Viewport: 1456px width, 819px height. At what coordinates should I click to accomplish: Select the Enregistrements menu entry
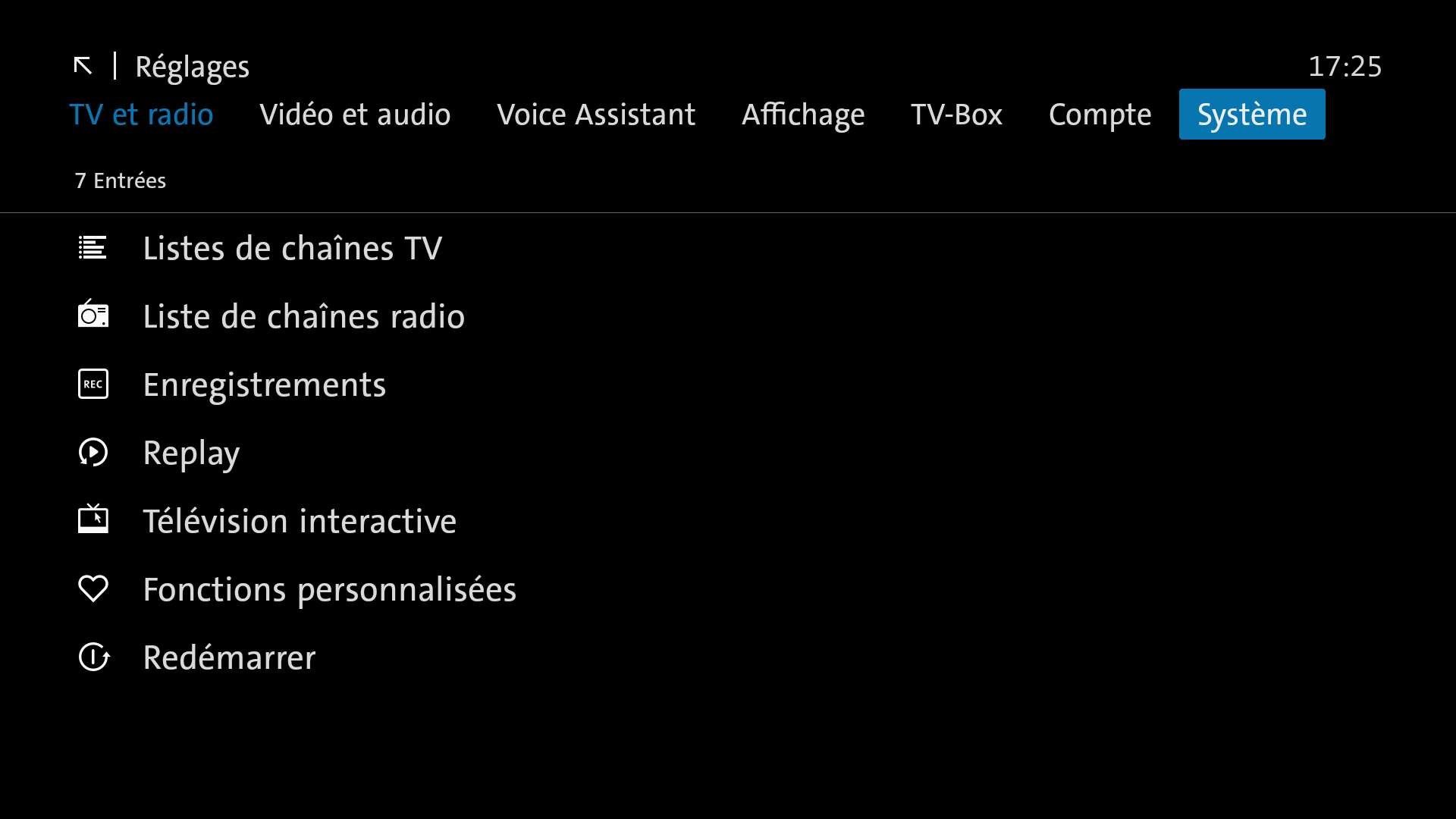264,385
